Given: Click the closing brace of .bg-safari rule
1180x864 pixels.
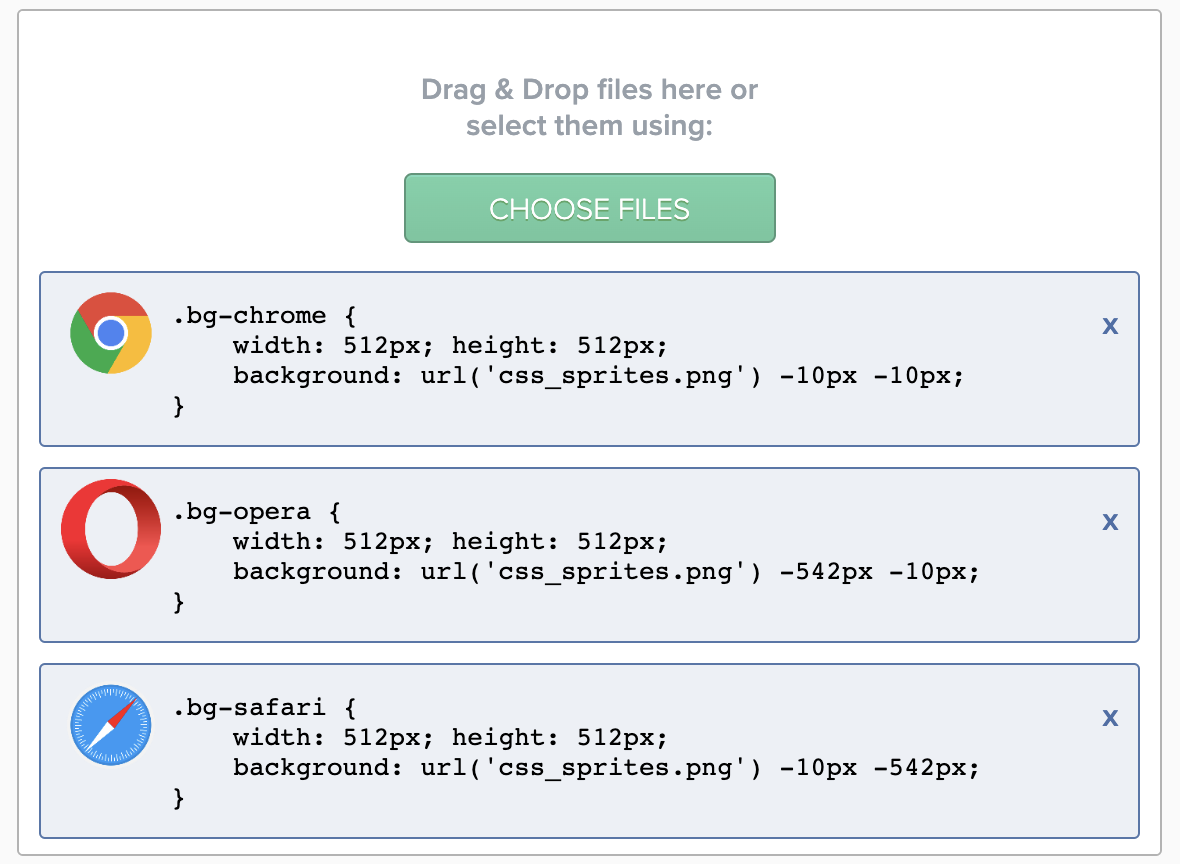Looking at the screenshot, I should click(x=178, y=798).
